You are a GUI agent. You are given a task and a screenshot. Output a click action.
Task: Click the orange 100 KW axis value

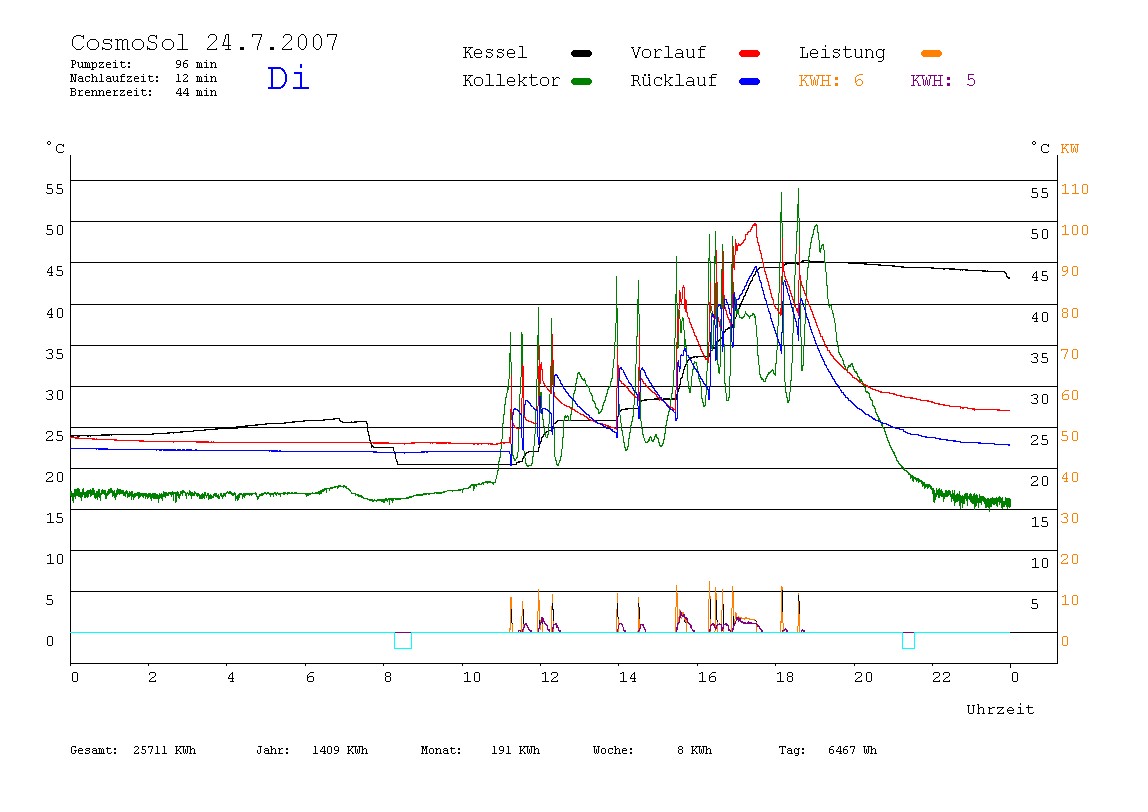point(1075,230)
